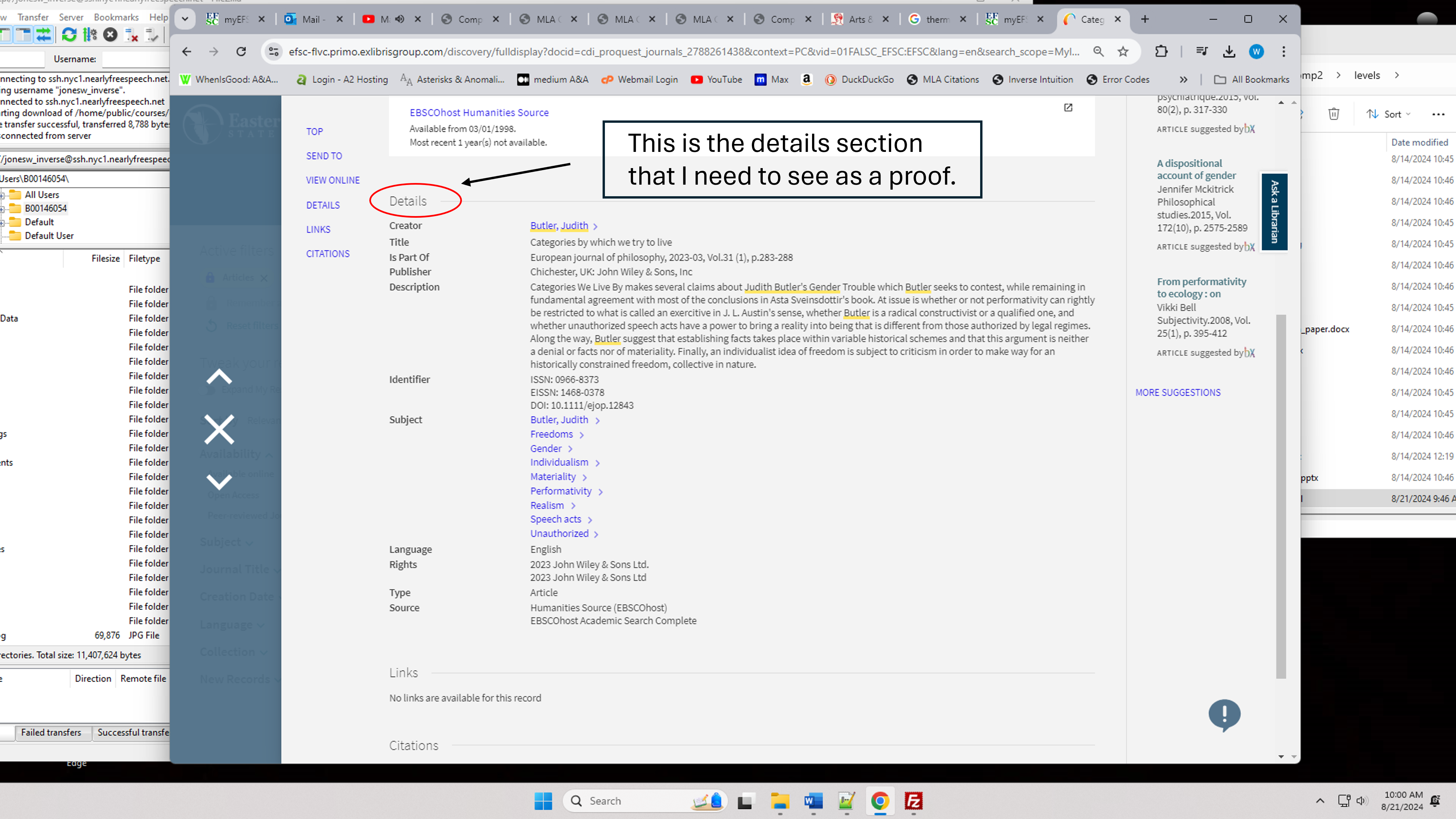Click the Butler, Judith creator link
Viewport: 1456px width, 819px height.
click(x=559, y=226)
